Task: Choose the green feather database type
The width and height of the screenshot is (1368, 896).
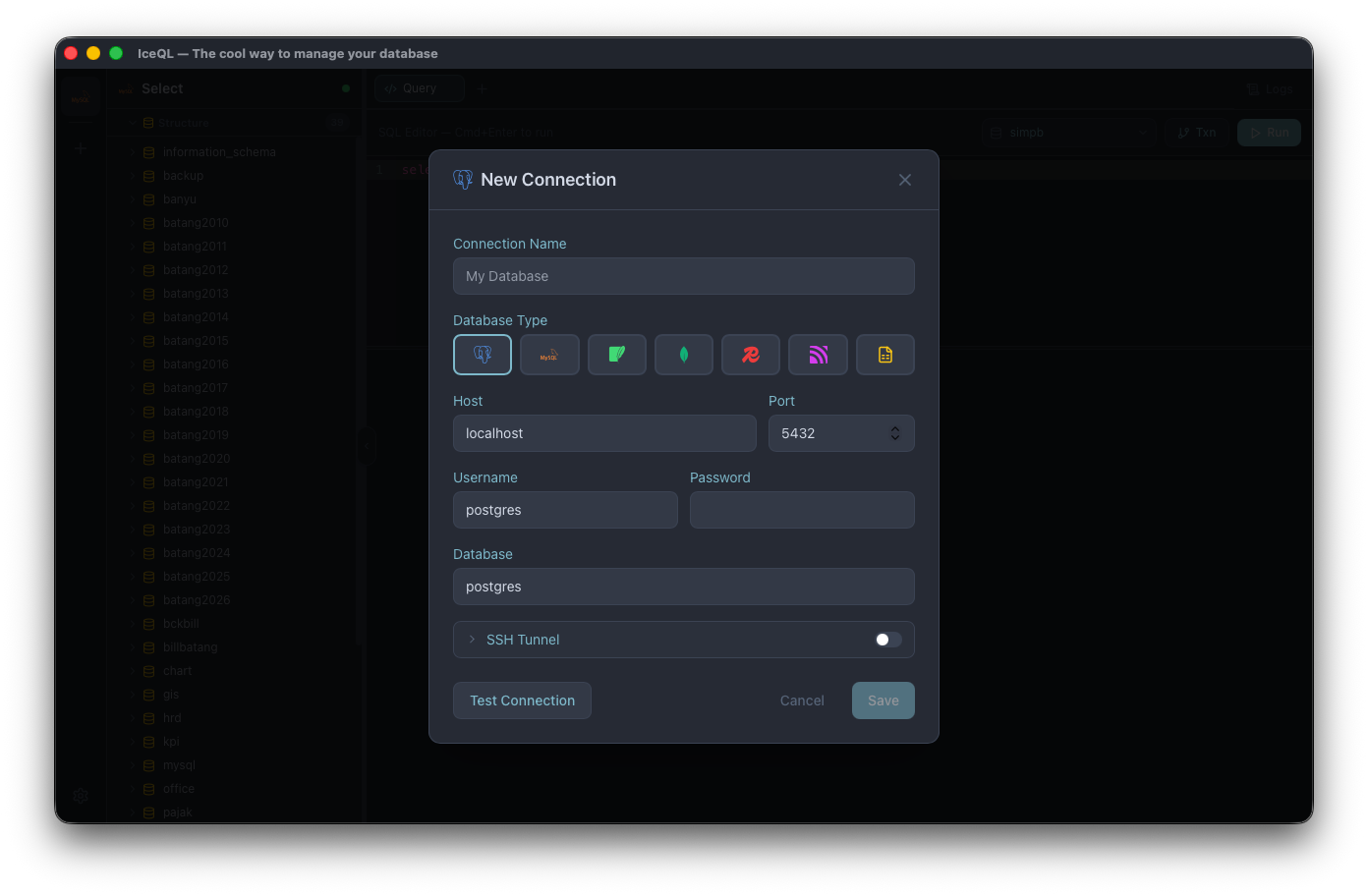Action: (617, 355)
